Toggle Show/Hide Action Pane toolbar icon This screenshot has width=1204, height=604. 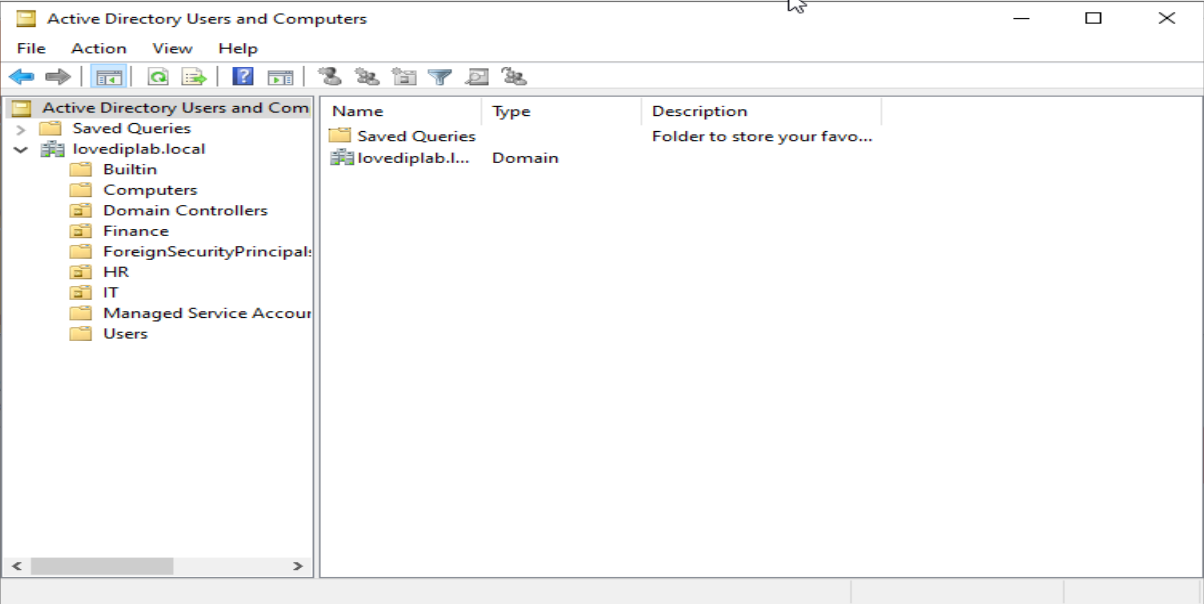(280, 77)
